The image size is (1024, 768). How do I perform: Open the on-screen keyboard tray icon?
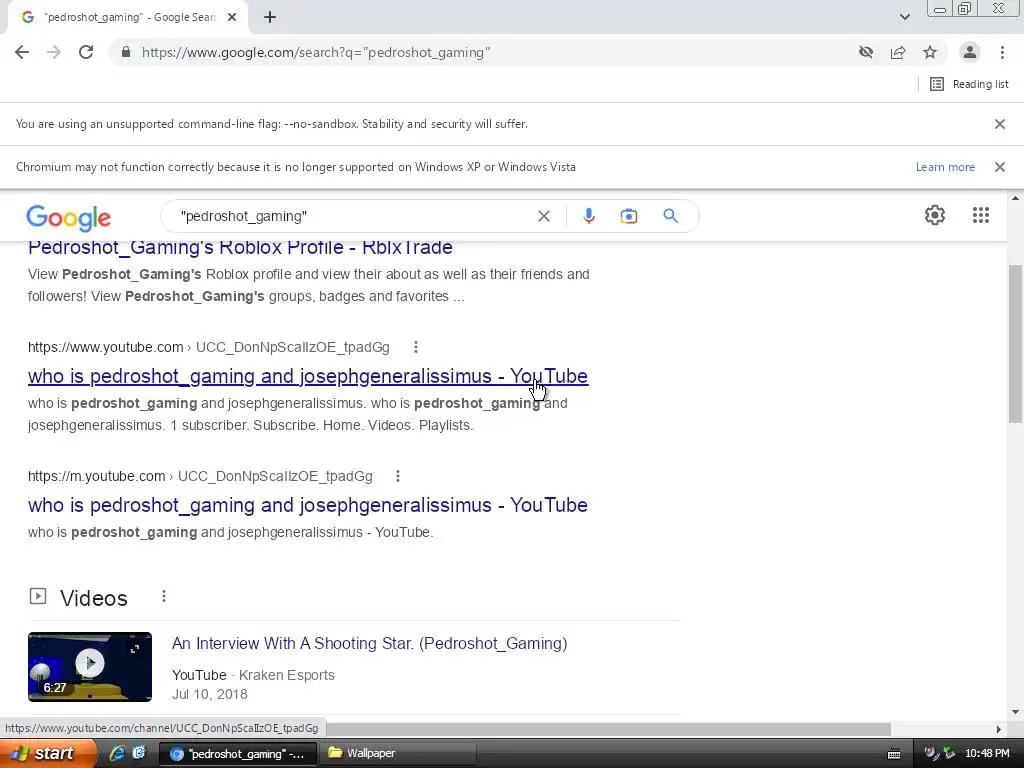point(894,754)
